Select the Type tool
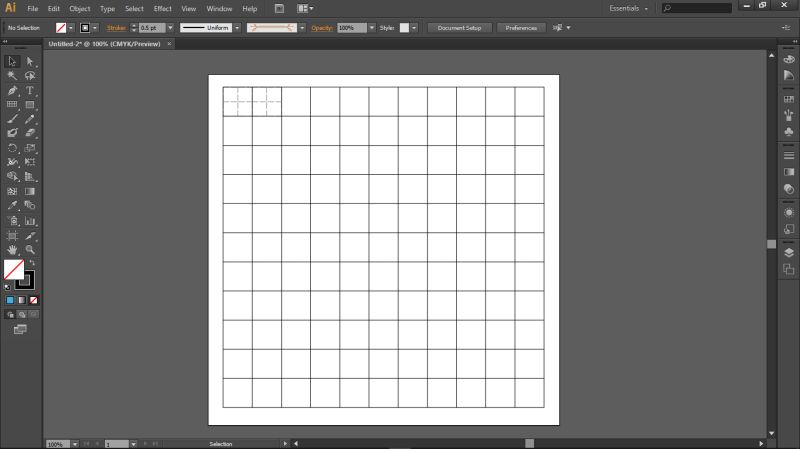The height and width of the screenshot is (449, 800). coord(30,91)
